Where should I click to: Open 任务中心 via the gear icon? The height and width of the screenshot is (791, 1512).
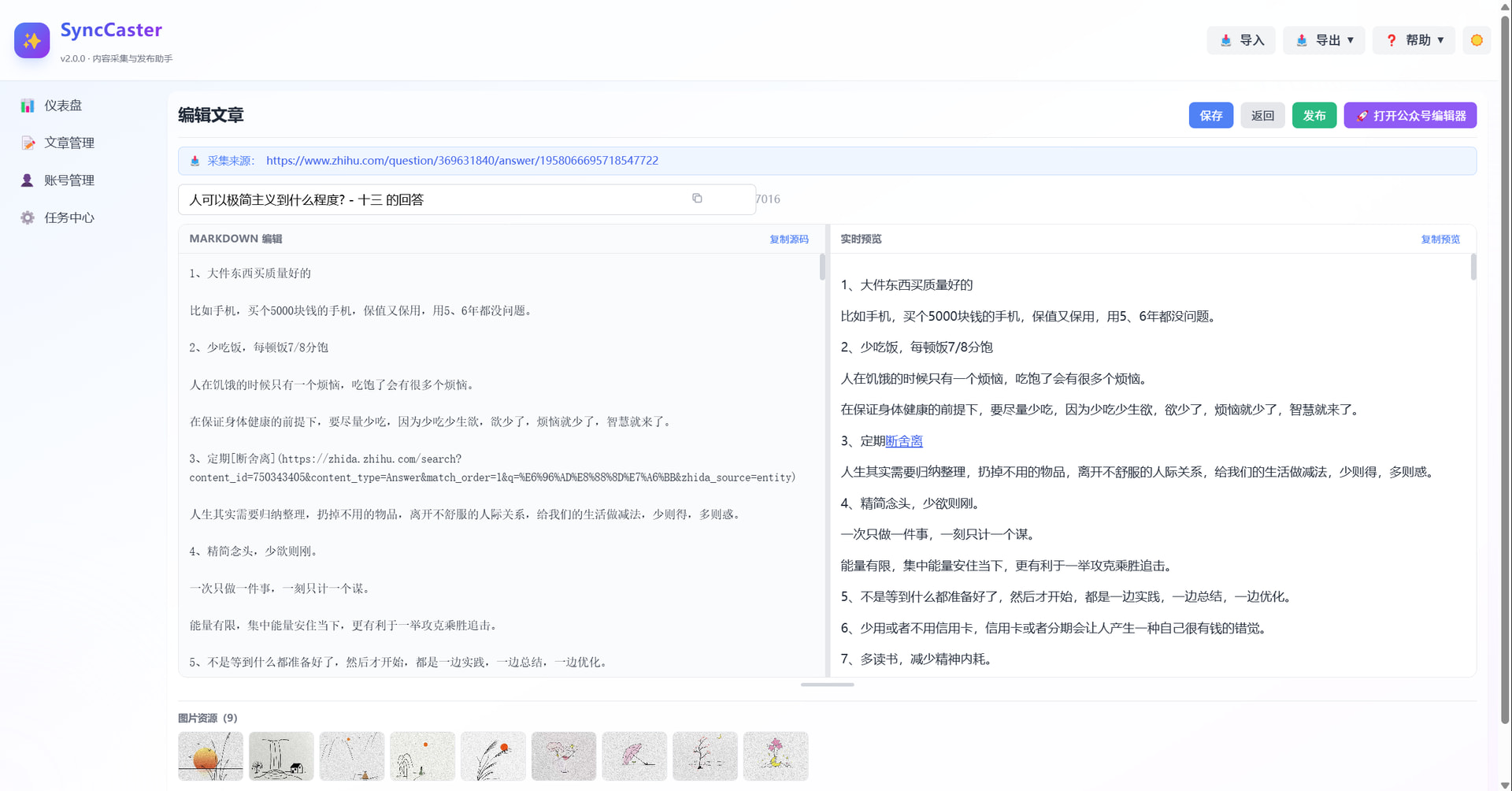28,217
